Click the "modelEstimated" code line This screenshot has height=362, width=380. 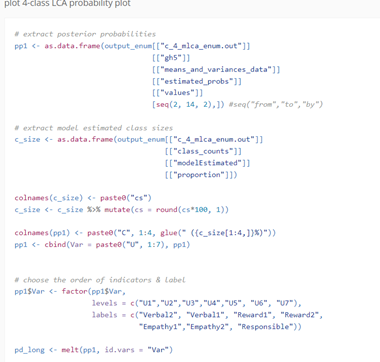[x=207, y=163]
